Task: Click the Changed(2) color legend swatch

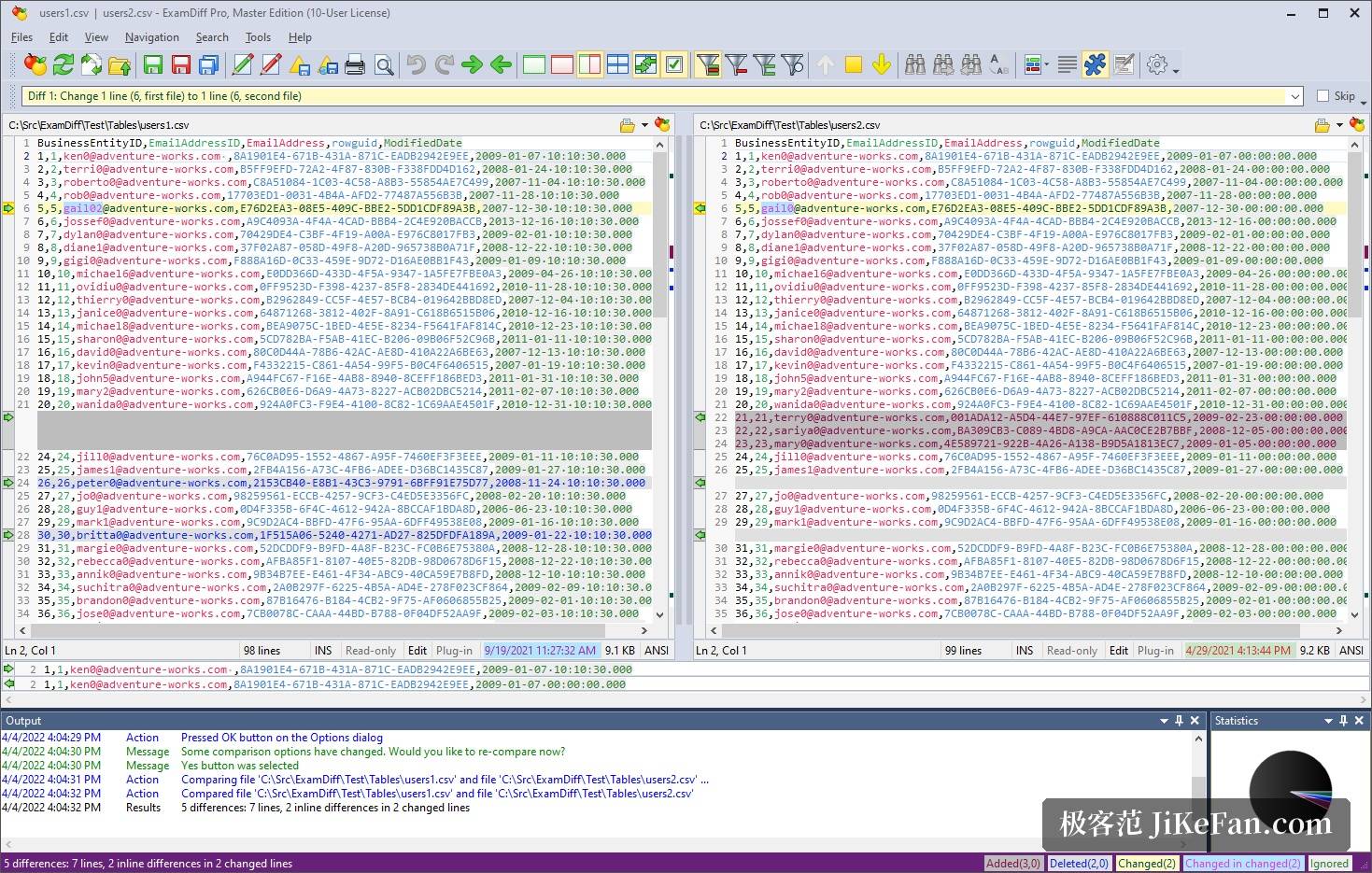Action: click(x=1147, y=864)
